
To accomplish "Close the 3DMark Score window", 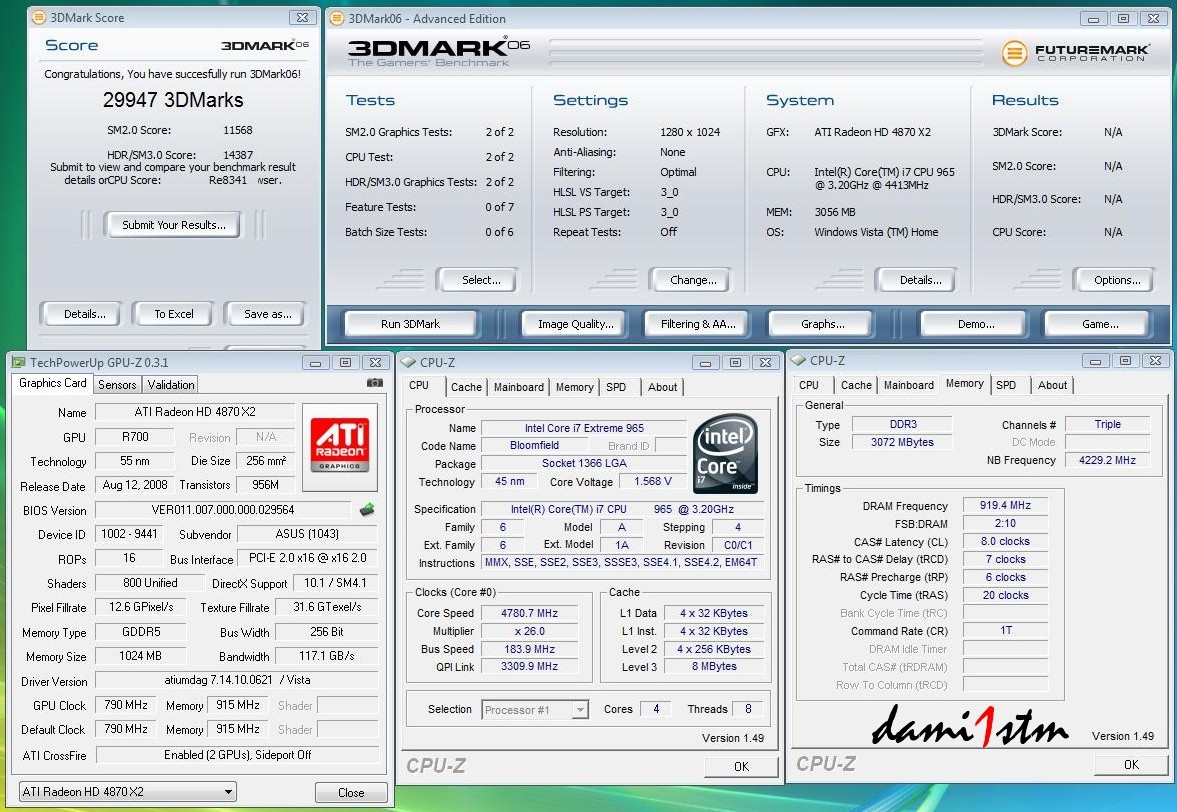I will pyautogui.click(x=302, y=17).
